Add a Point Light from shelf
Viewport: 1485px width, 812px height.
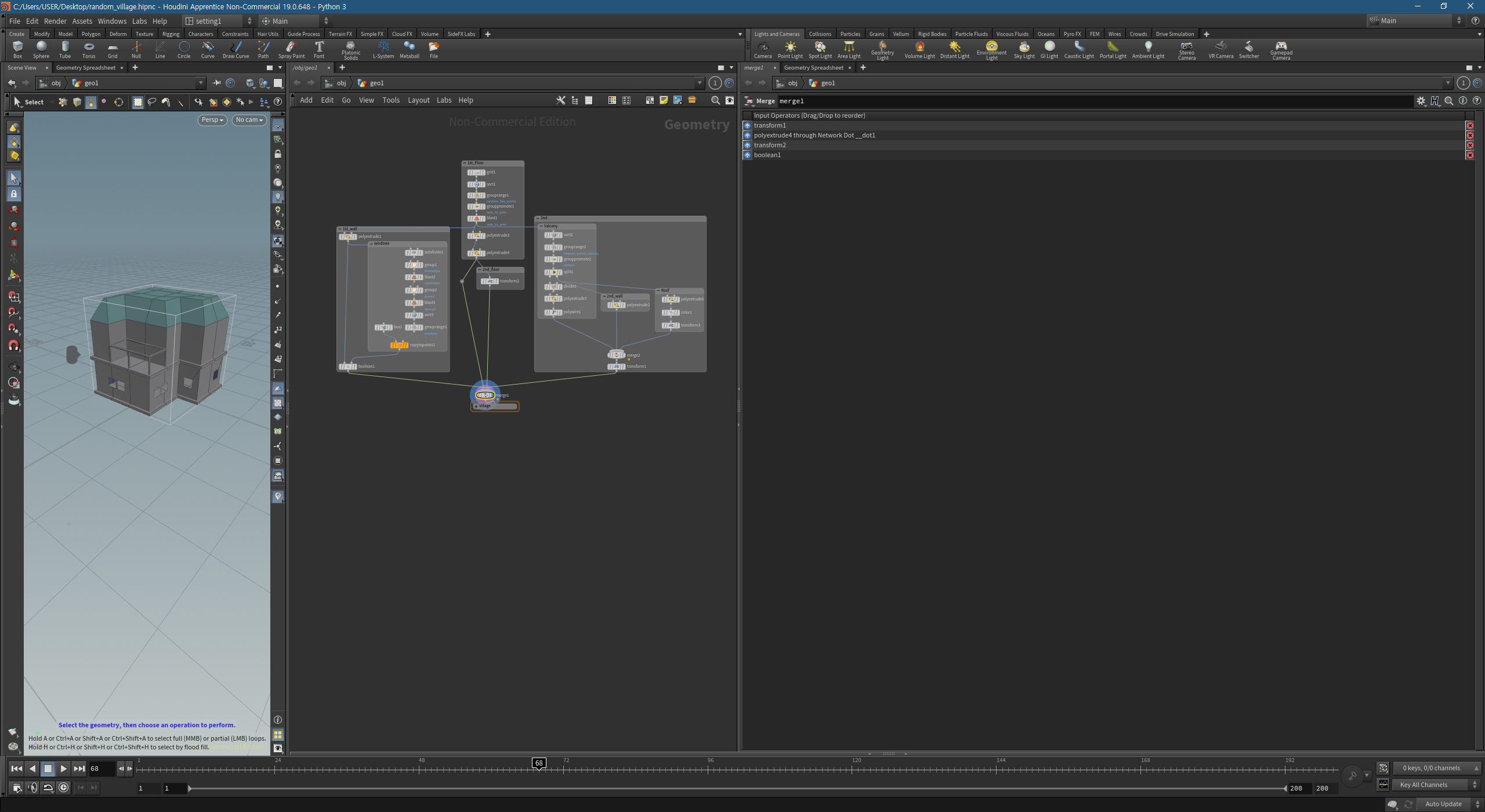tap(789, 49)
